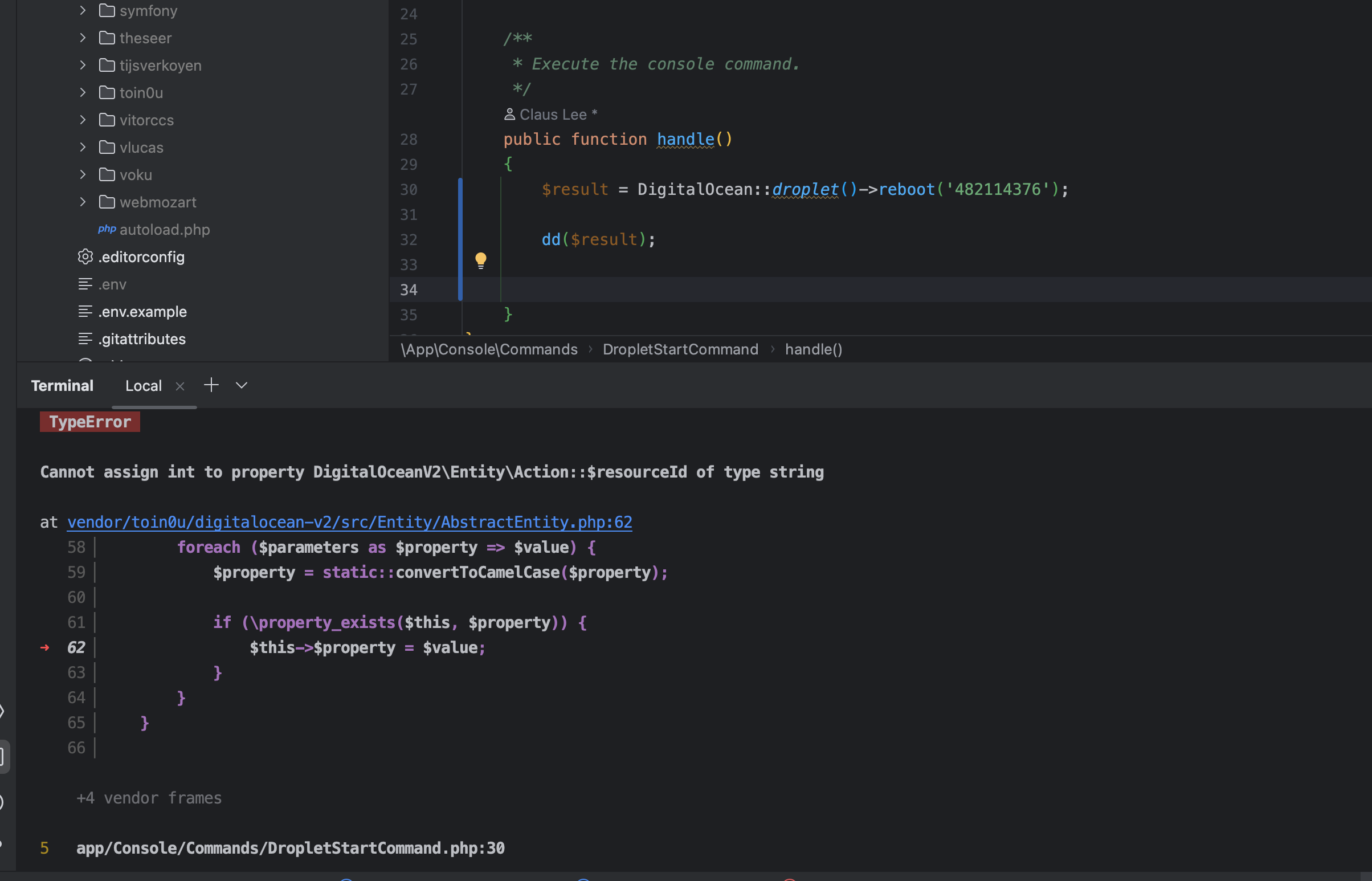Viewport: 1372px width, 881px height.
Task: Click handle() breadcrumb item
Action: click(x=812, y=349)
